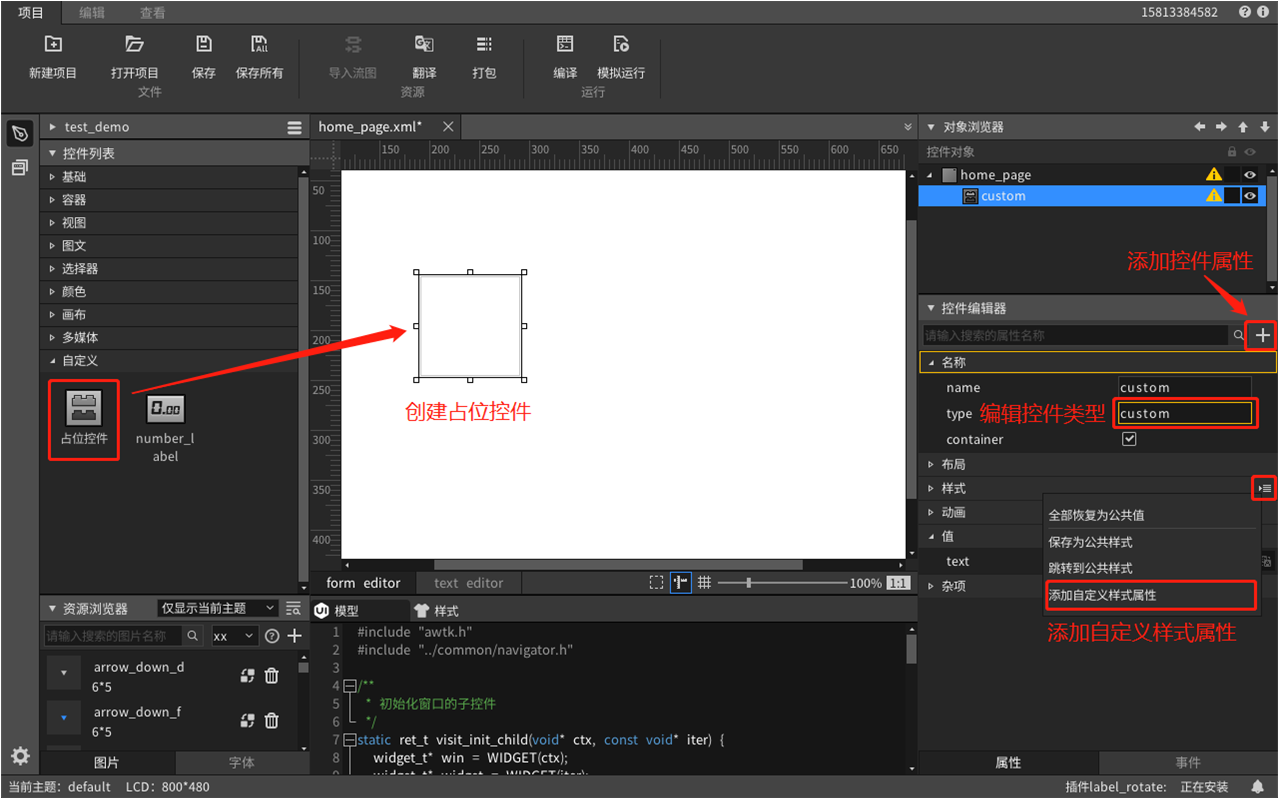Click the 保存 (save) toolbar icon
Viewport: 1279px width, 799px height.
pos(204,44)
